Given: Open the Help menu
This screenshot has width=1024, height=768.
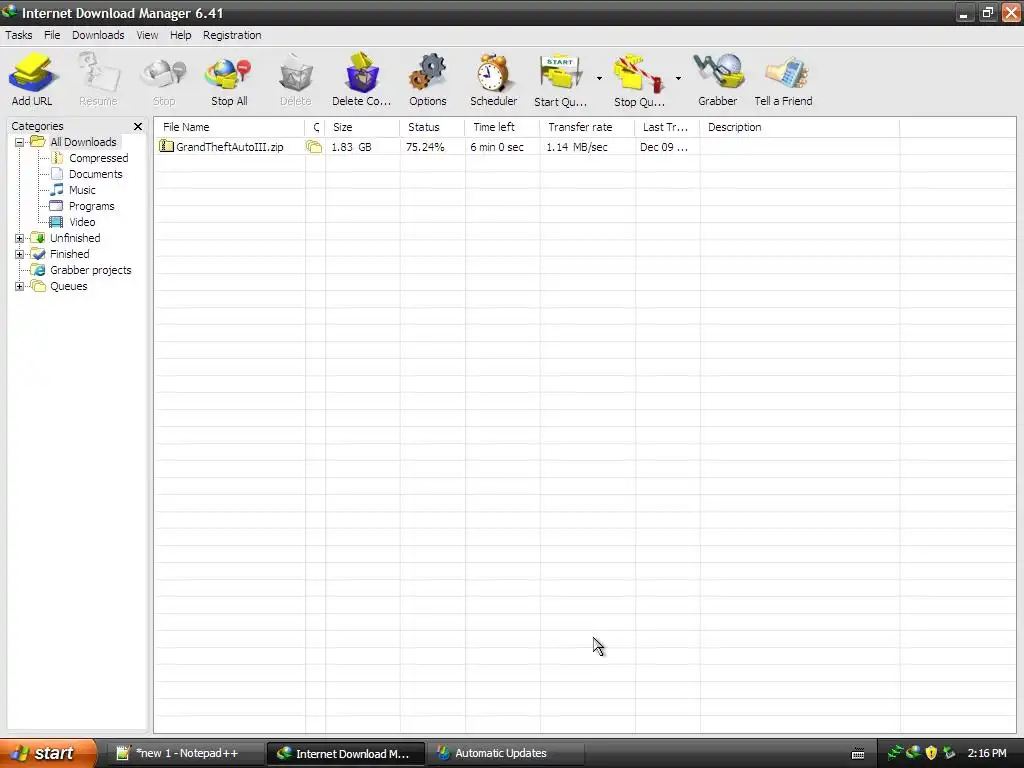Looking at the screenshot, I should pos(180,35).
